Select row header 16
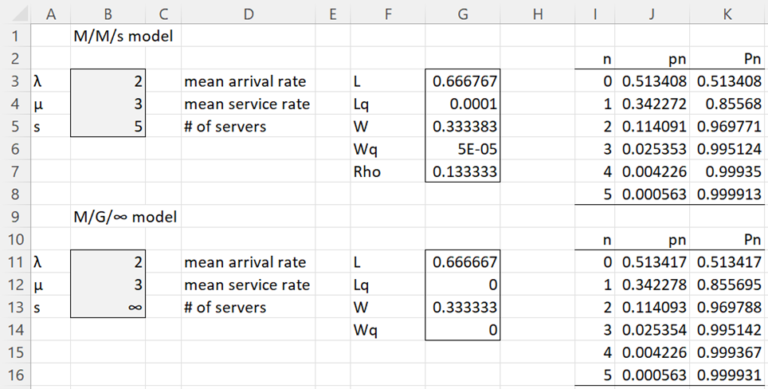 15,375
